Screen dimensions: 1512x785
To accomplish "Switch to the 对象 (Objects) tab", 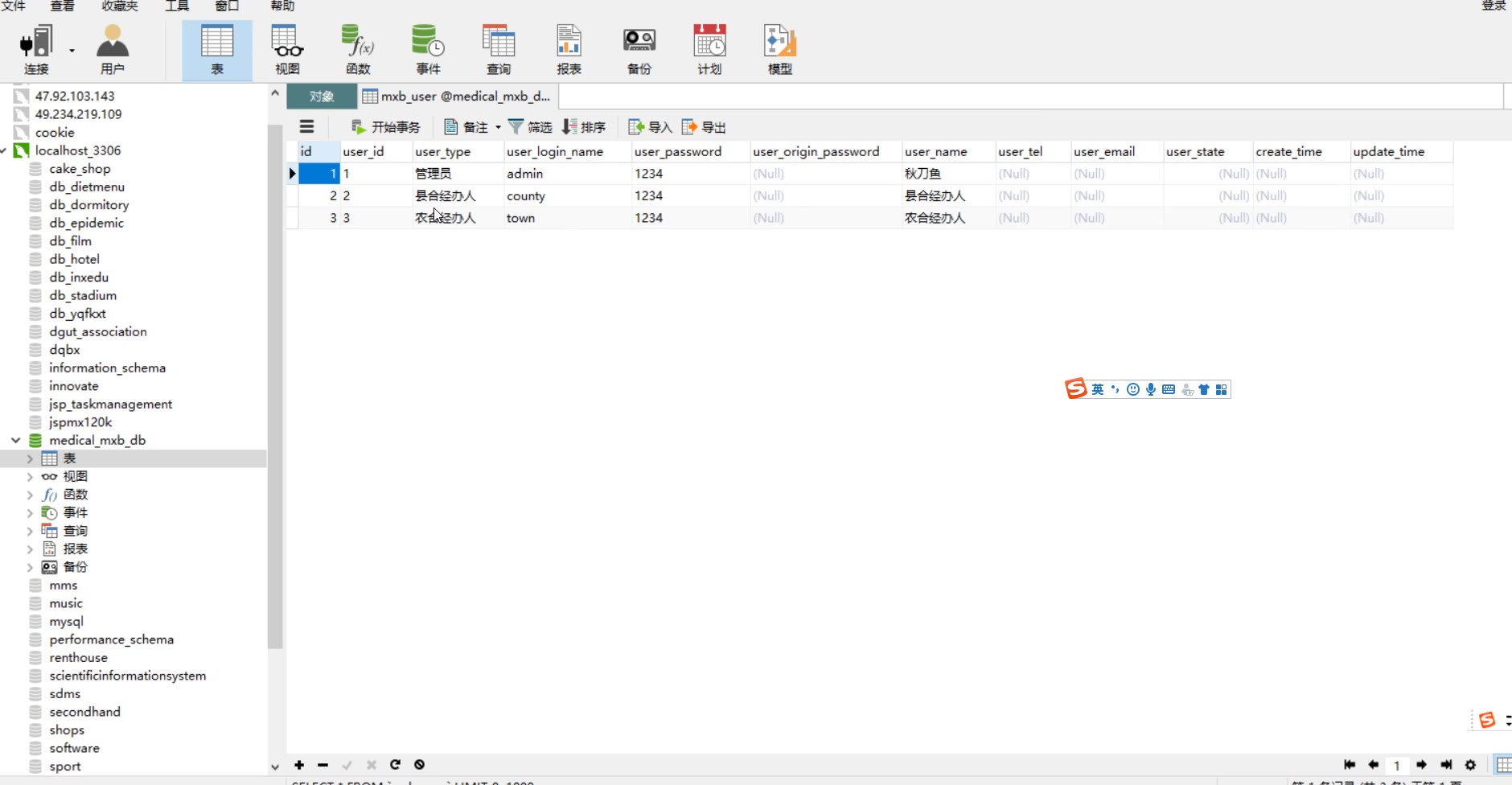I will click(322, 97).
